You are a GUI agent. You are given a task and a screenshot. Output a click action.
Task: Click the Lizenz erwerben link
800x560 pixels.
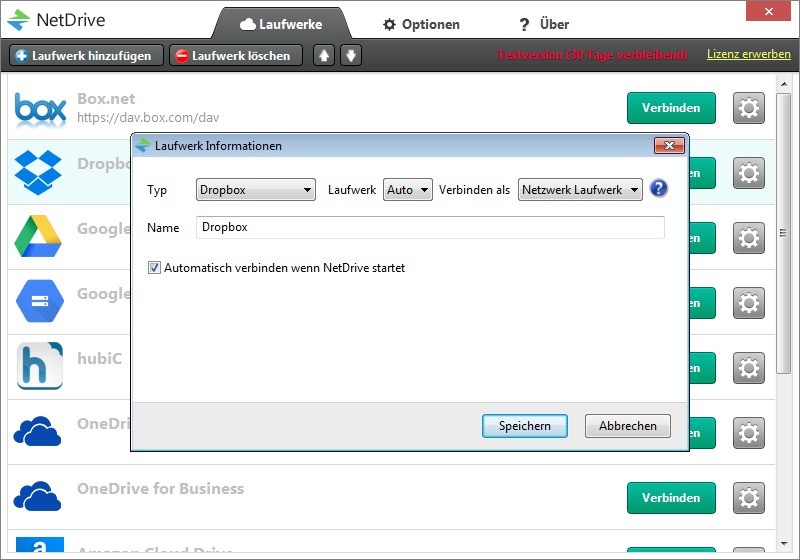coord(748,54)
